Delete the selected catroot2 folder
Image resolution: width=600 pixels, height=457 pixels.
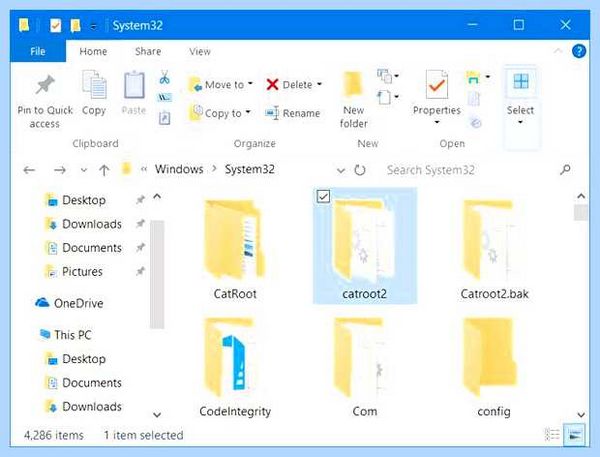(x=289, y=85)
